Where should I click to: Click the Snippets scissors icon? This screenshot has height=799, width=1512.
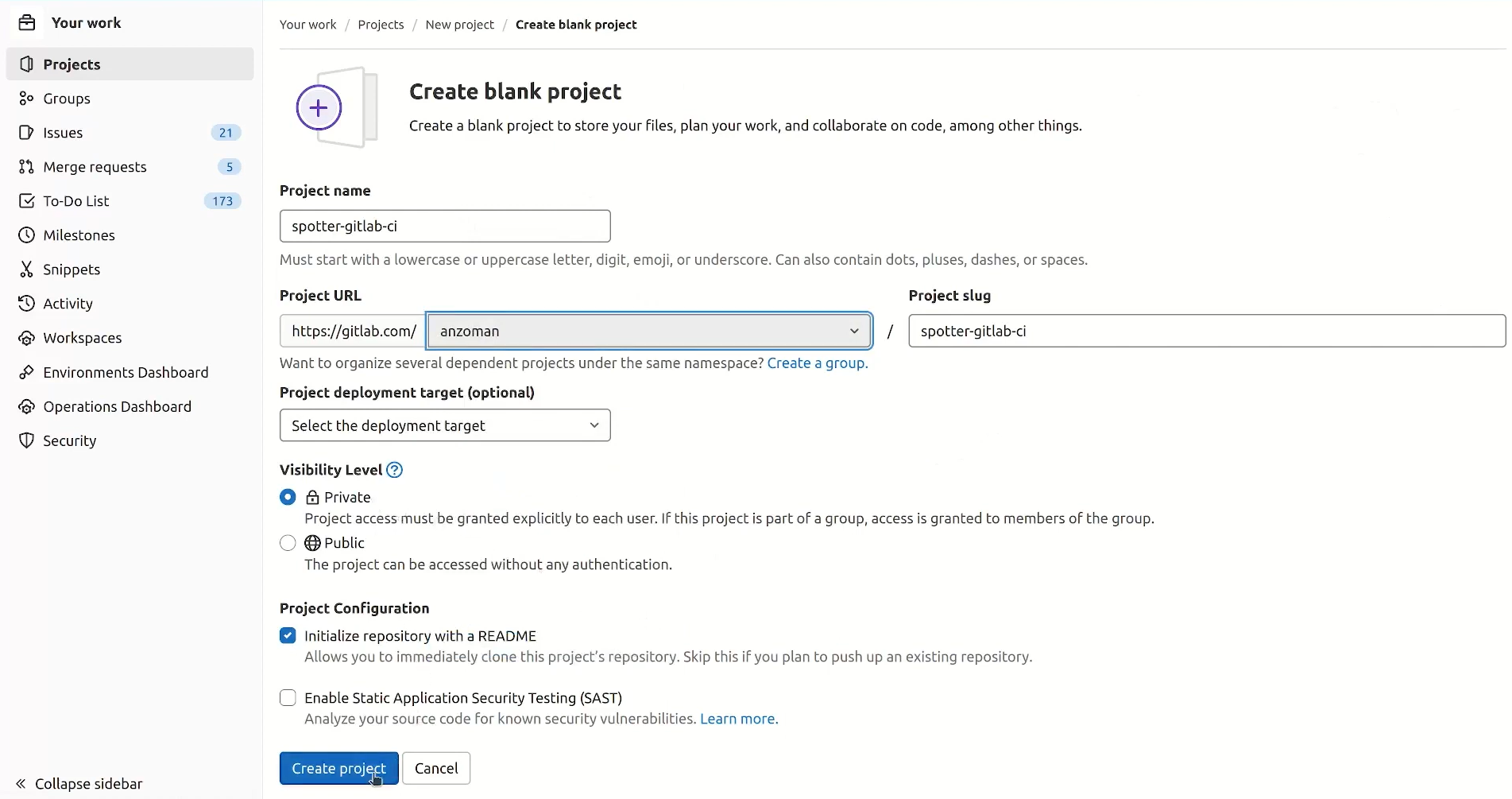click(x=26, y=270)
